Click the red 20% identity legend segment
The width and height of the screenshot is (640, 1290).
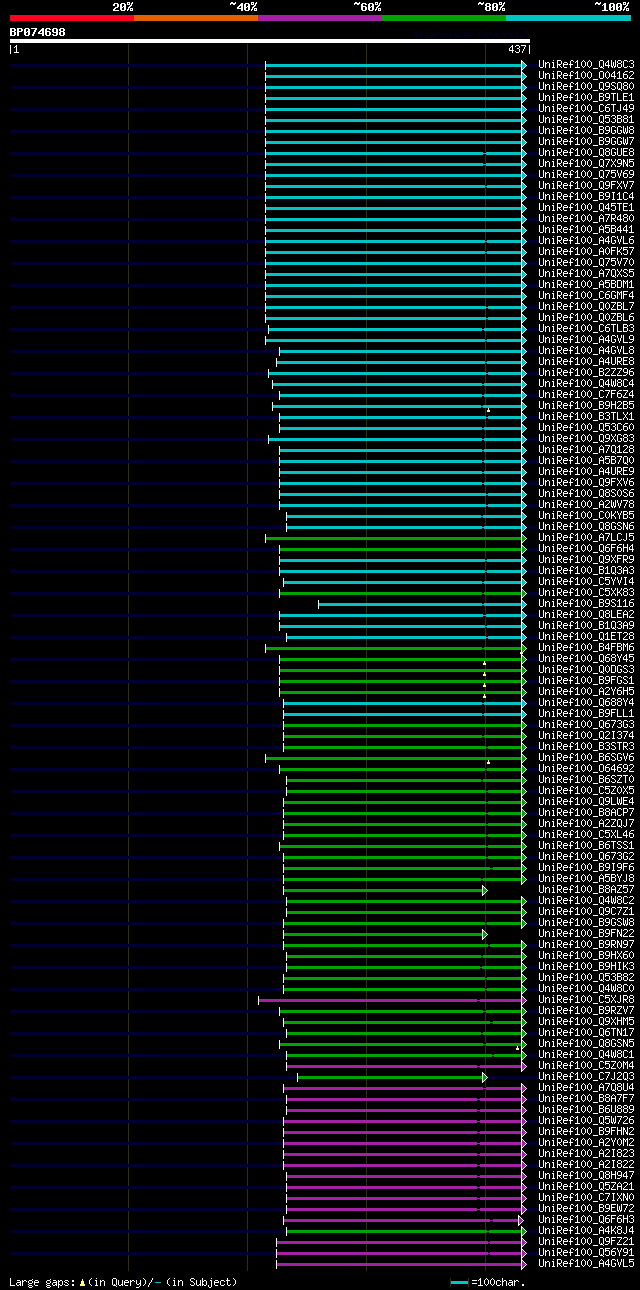(x=71, y=17)
